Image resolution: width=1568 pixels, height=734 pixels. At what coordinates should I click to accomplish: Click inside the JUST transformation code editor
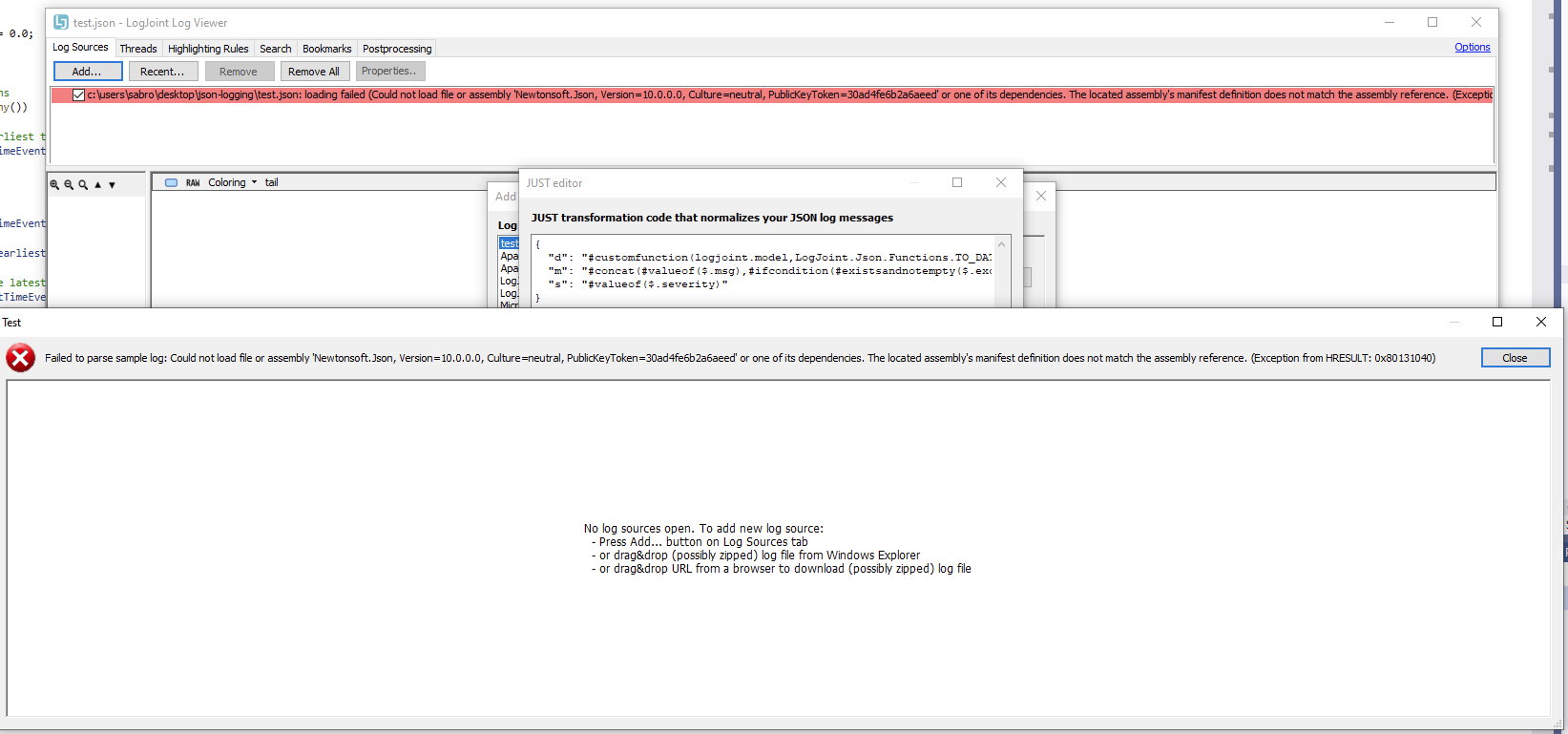763,271
